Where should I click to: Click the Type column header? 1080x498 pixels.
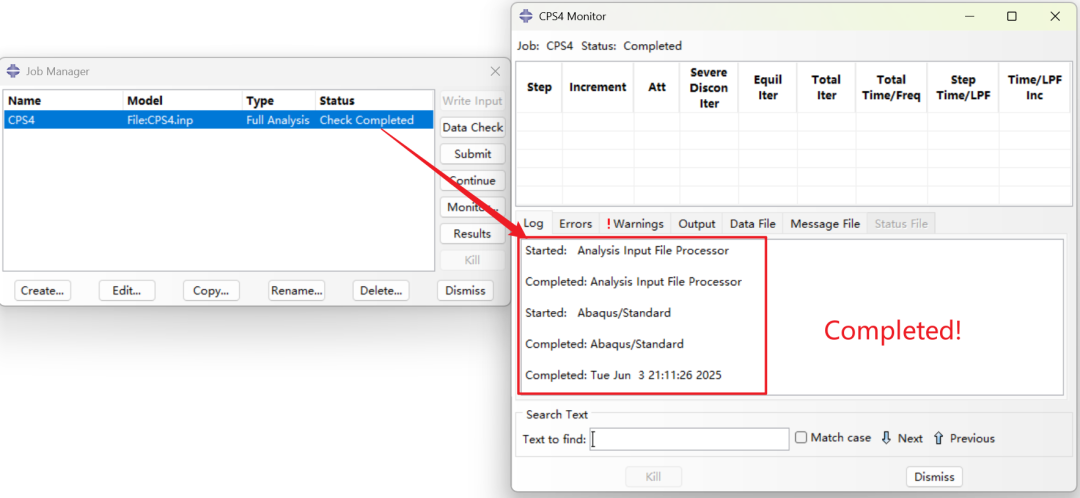pos(278,101)
